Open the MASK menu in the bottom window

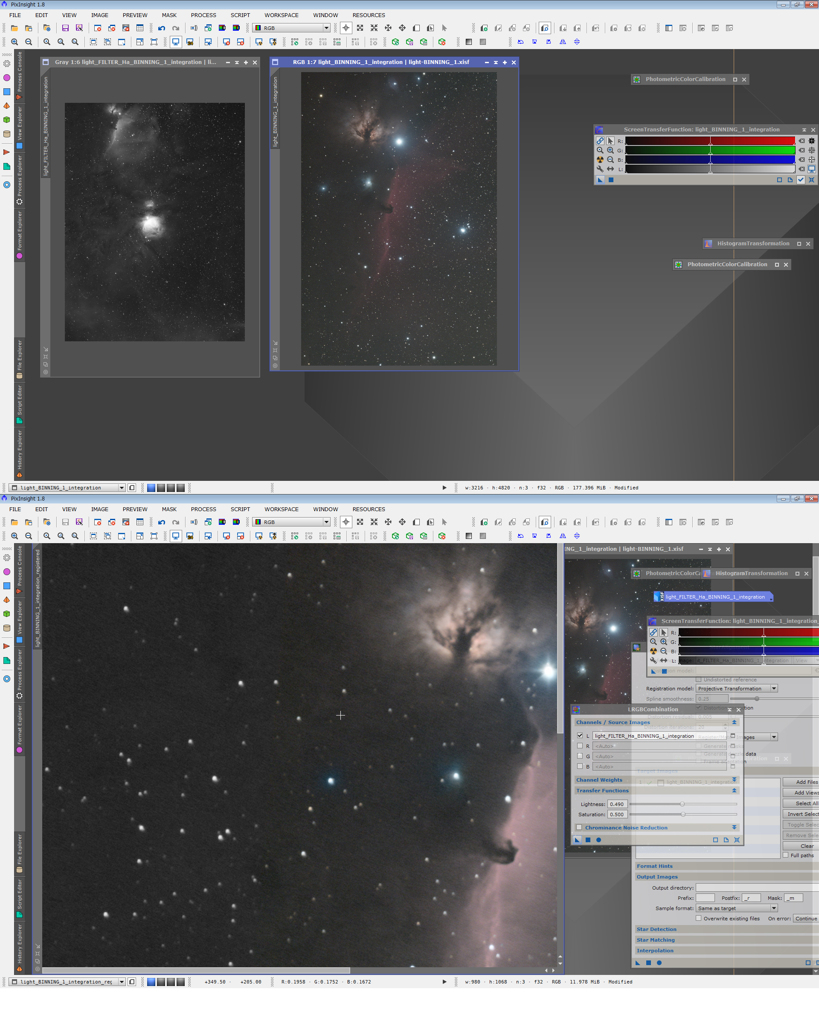[169, 509]
